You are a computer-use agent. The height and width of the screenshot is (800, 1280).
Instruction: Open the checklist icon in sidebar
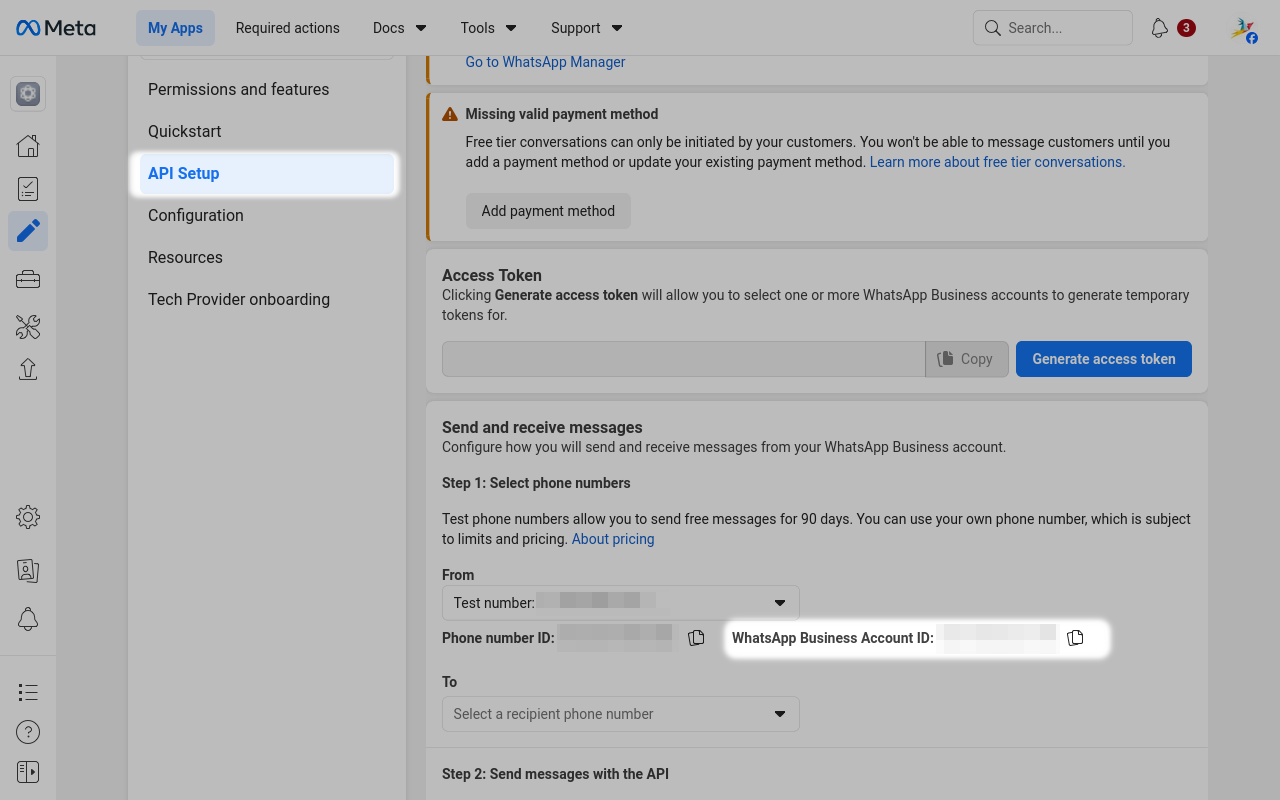click(x=28, y=188)
